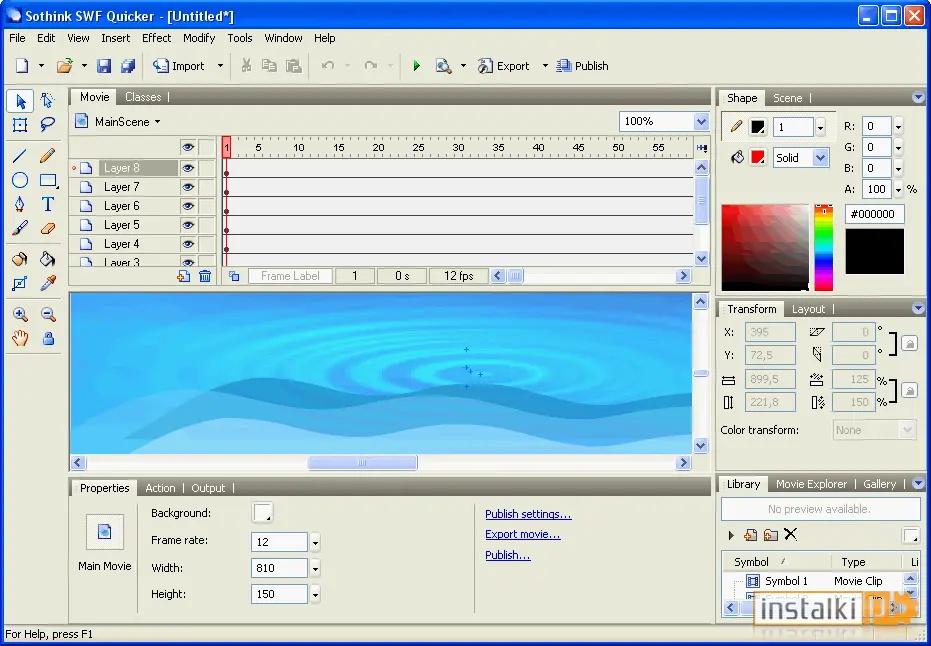This screenshot has width=931, height=646.
Task: Choose the Oval tool
Action: click(20, 180)
